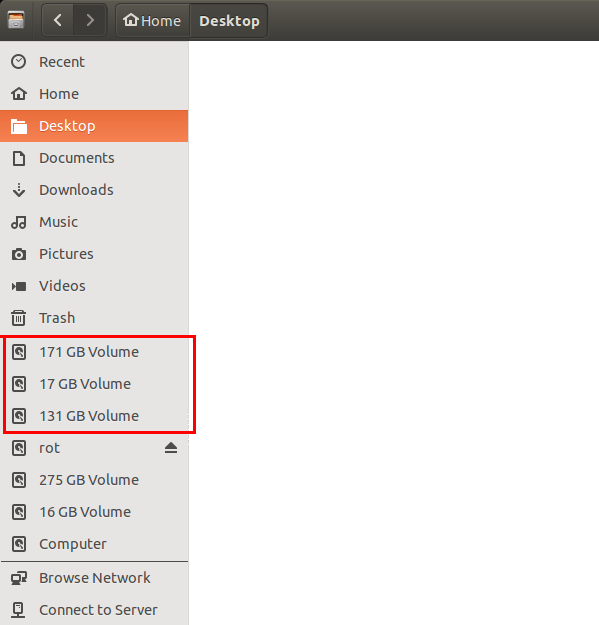The image size is (599, 625).
Task: Go forward with the right arrow button
Action: pos(90,20)
